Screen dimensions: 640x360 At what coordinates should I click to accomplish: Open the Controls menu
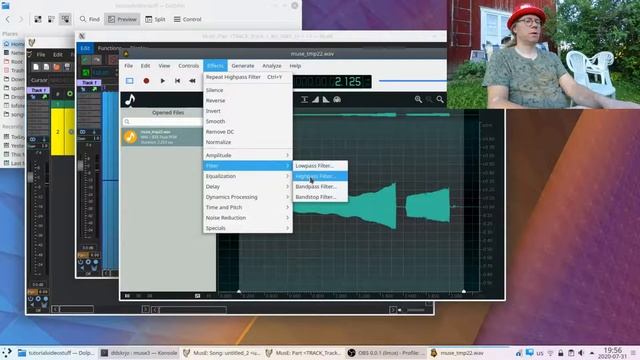point(189,66)
